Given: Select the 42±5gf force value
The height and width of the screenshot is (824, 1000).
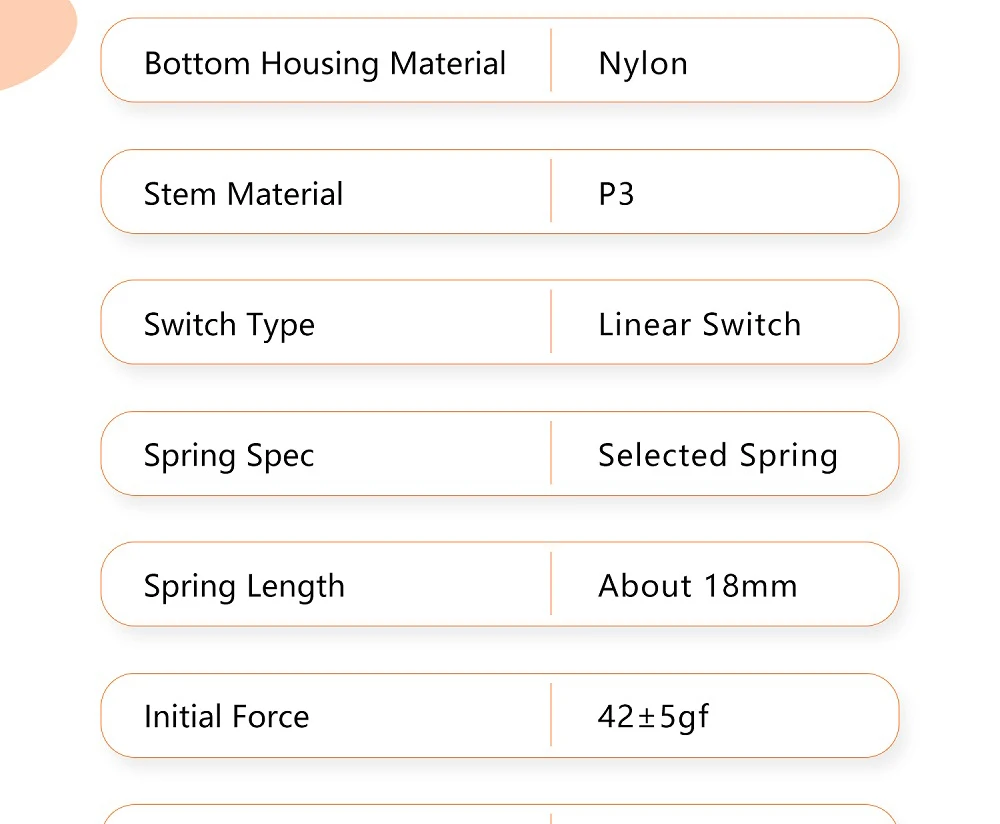Looking at the screenshot, I should point(653,717).
